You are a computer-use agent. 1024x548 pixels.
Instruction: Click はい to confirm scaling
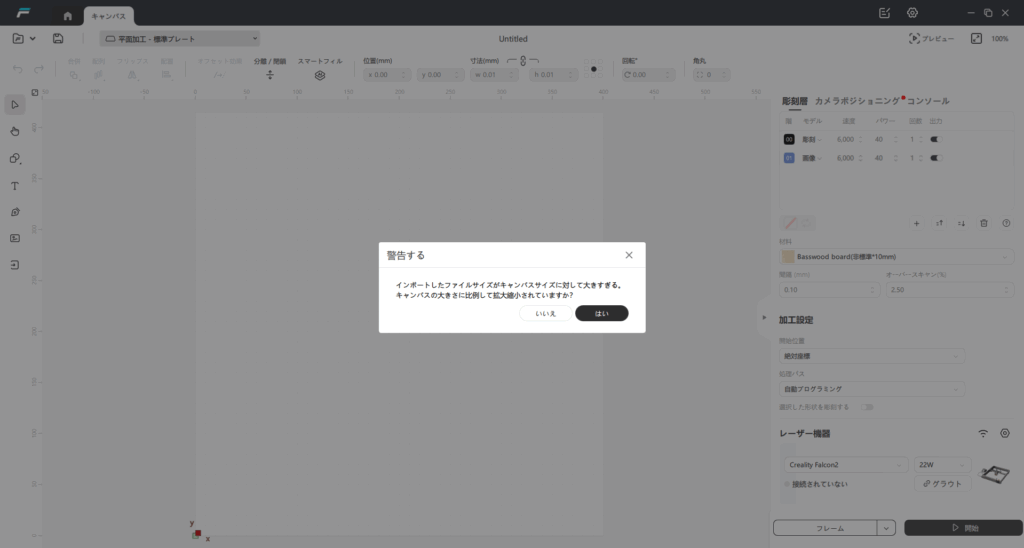click(601, 313)
